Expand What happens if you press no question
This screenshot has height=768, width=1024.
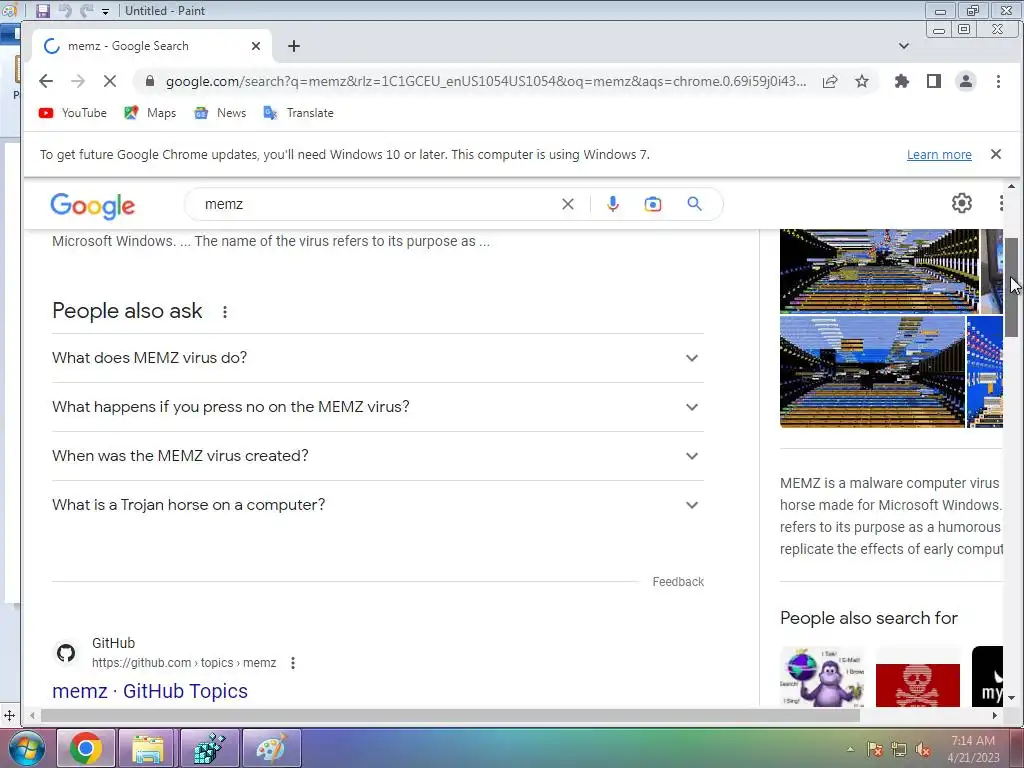coord(377,407)
